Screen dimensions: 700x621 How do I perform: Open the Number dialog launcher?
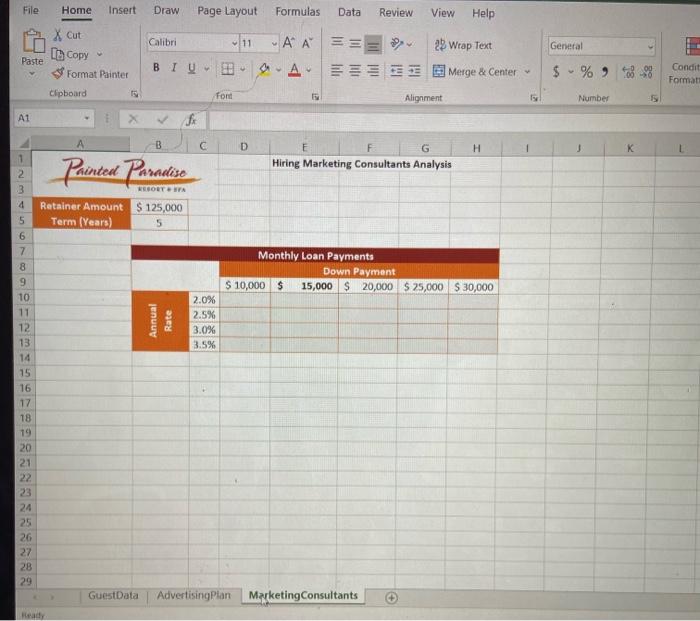[654, 98]
